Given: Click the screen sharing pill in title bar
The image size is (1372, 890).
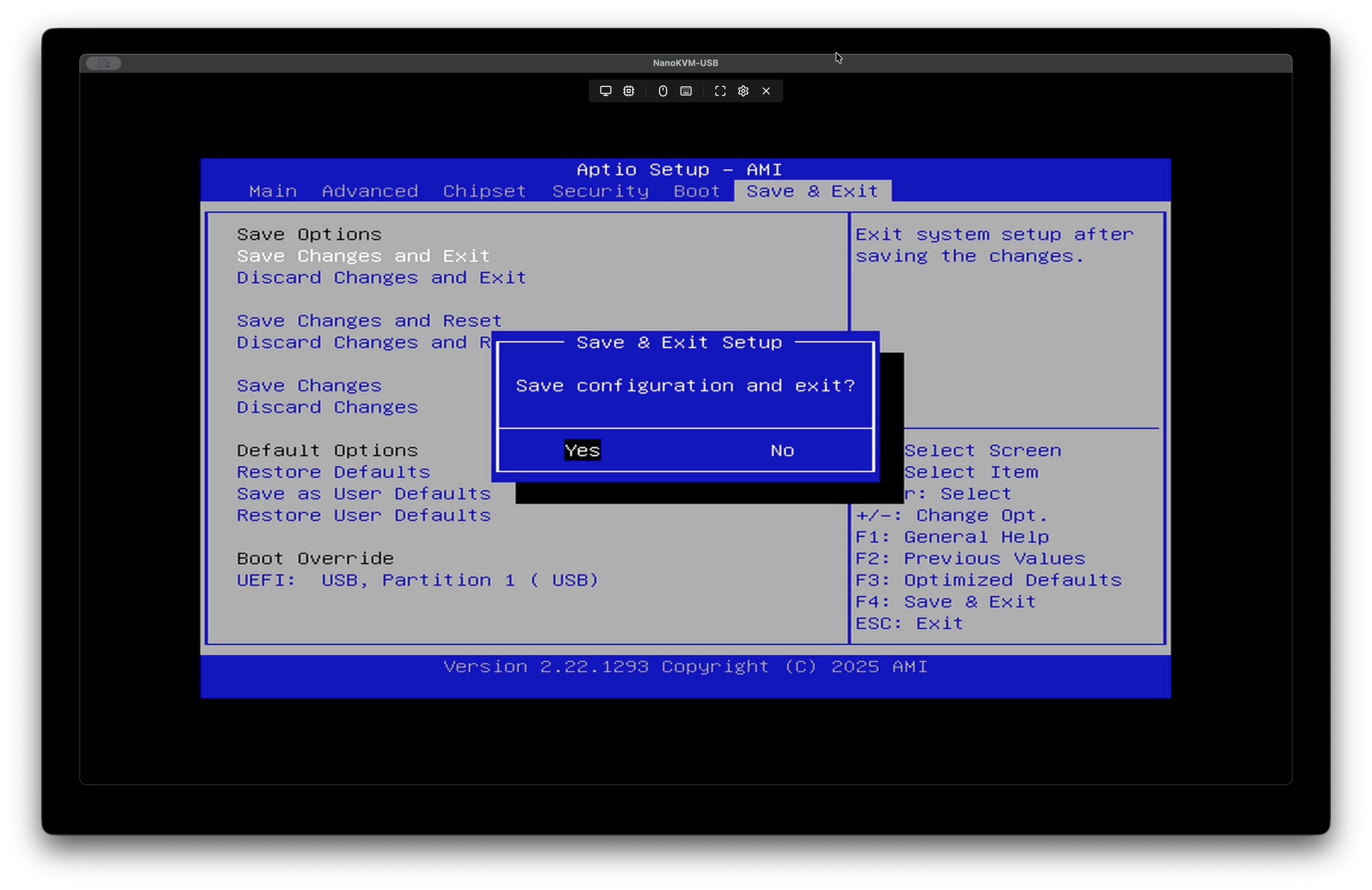Looking at the screenshot, I should [x=103, y=64].
